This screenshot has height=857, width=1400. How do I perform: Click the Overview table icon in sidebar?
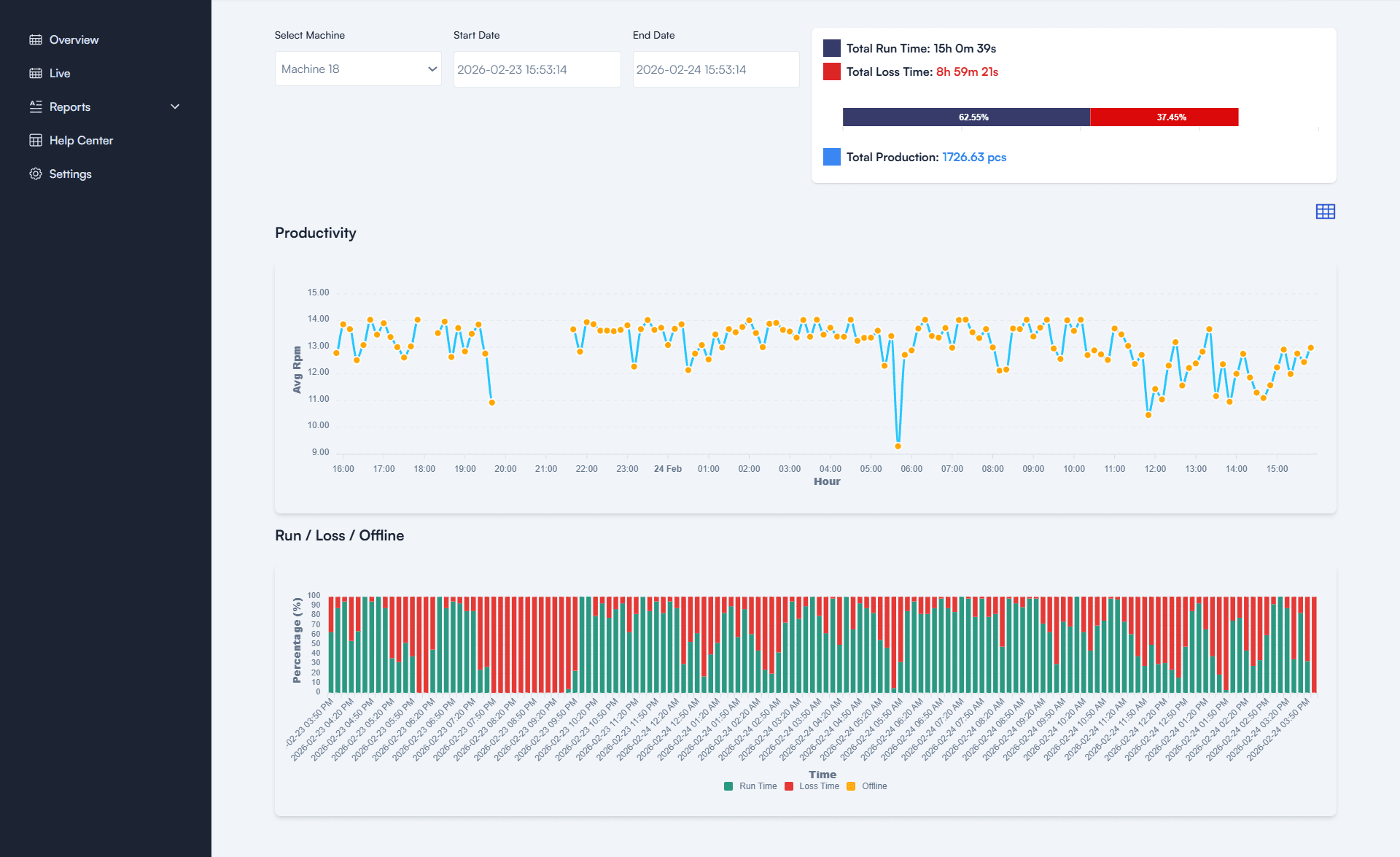[x=36, y=39]
